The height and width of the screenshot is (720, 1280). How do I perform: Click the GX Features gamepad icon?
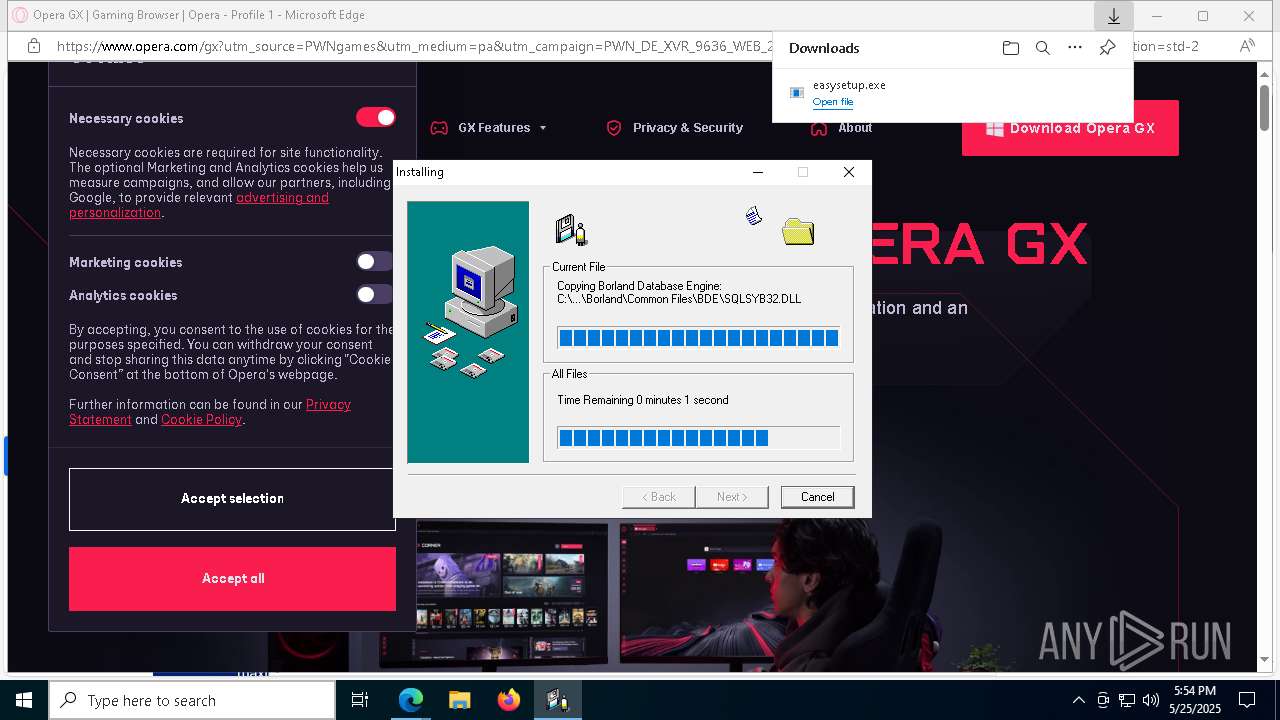pos(439,128)
